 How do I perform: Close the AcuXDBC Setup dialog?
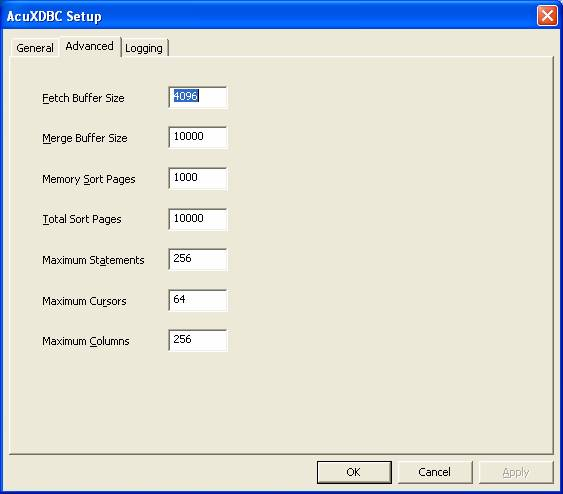tap(547, 16)
